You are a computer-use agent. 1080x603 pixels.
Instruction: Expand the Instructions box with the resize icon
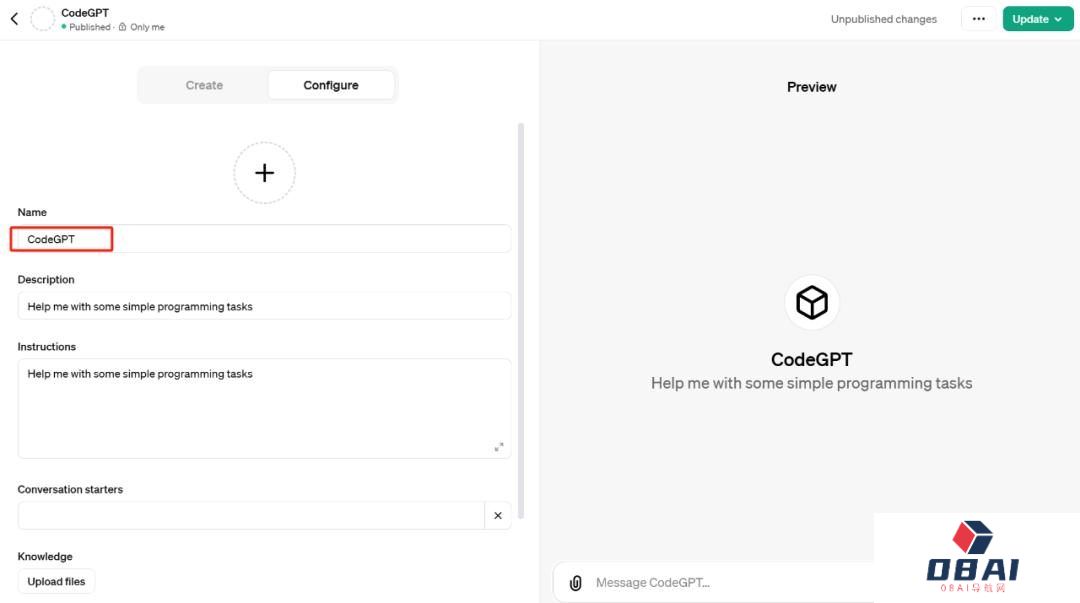pyautogui.click(x=499, y=447)
